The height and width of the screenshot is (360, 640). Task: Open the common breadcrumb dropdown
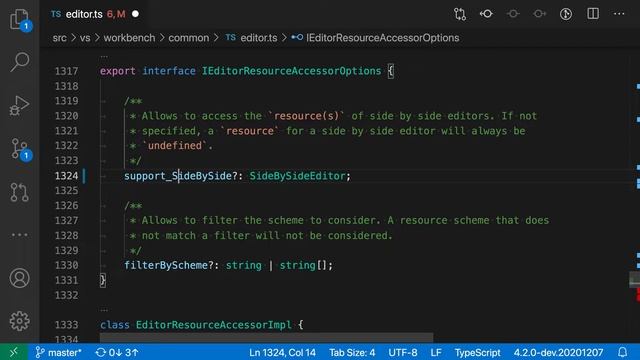click(x=189, y=38)
